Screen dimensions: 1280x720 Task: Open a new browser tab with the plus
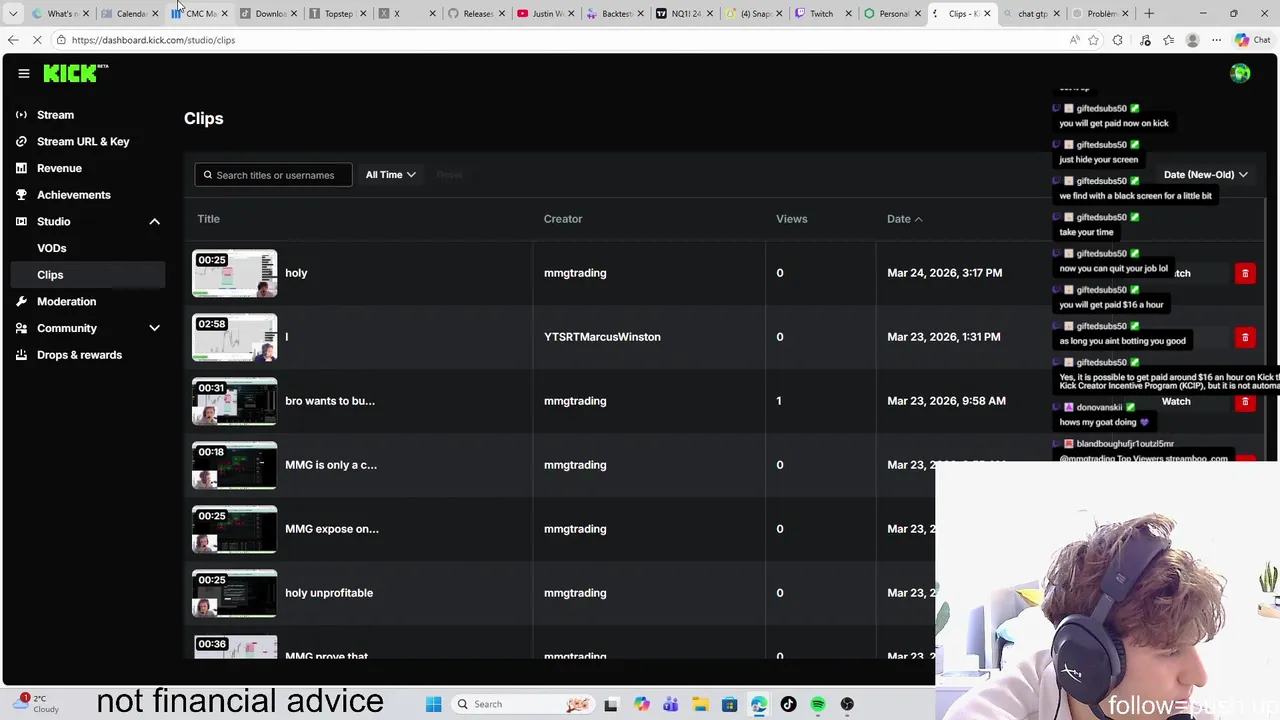[1149, 13]
